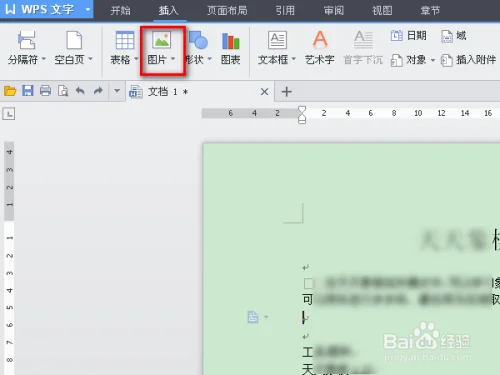The height and width of the screenshot is (375, 500).
Task: Expand the paste options dropdown arrow
Action: 266,317
